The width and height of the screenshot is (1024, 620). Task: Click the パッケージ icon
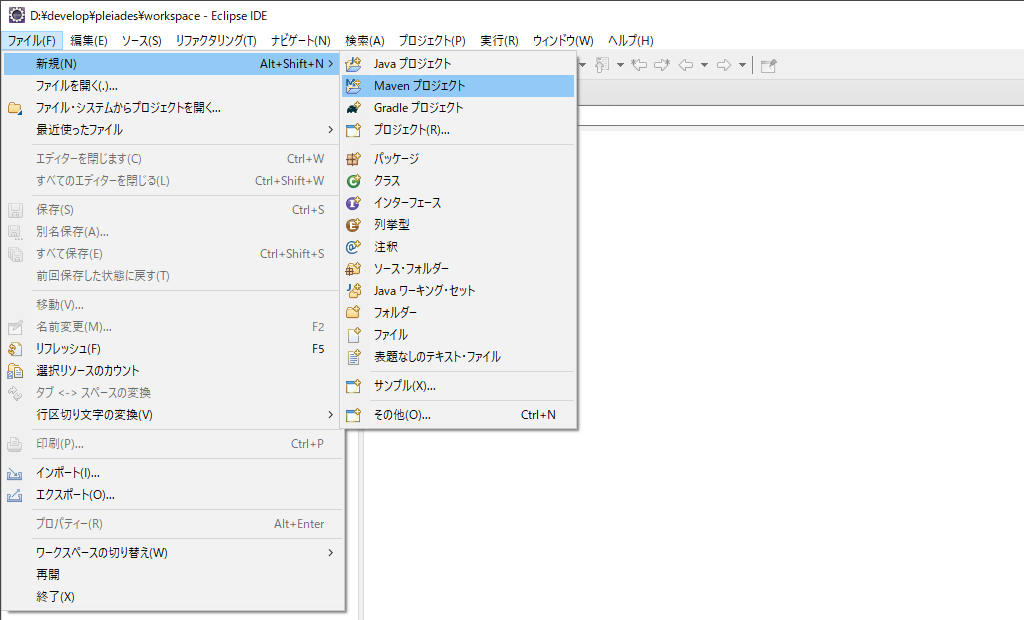pos(353,159)
